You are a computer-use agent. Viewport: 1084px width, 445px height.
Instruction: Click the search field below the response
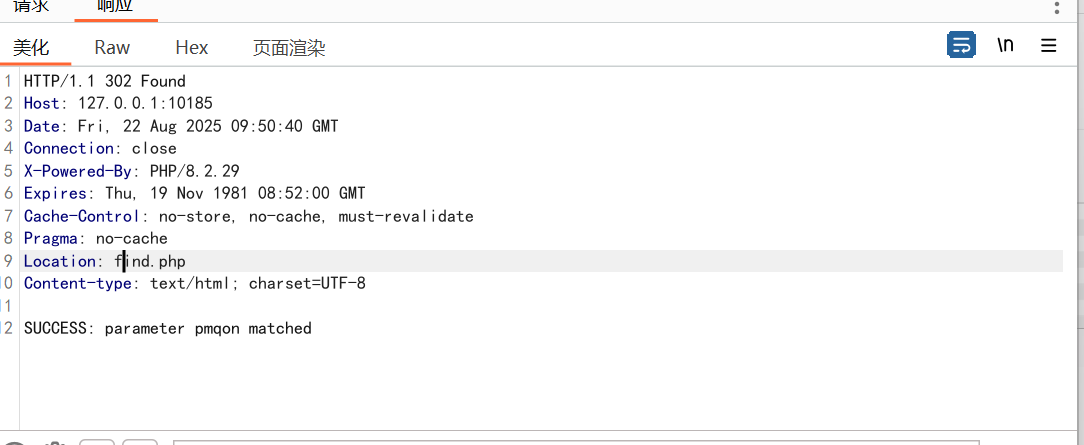pyautogui.click(x=575, y=441)
